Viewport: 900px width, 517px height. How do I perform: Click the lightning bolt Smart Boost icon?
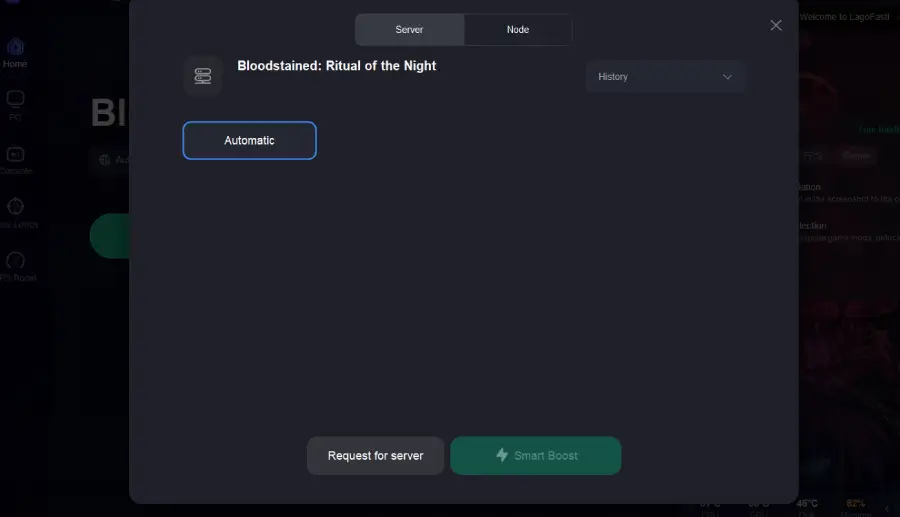pyautogui.click(x=502, y=455)
